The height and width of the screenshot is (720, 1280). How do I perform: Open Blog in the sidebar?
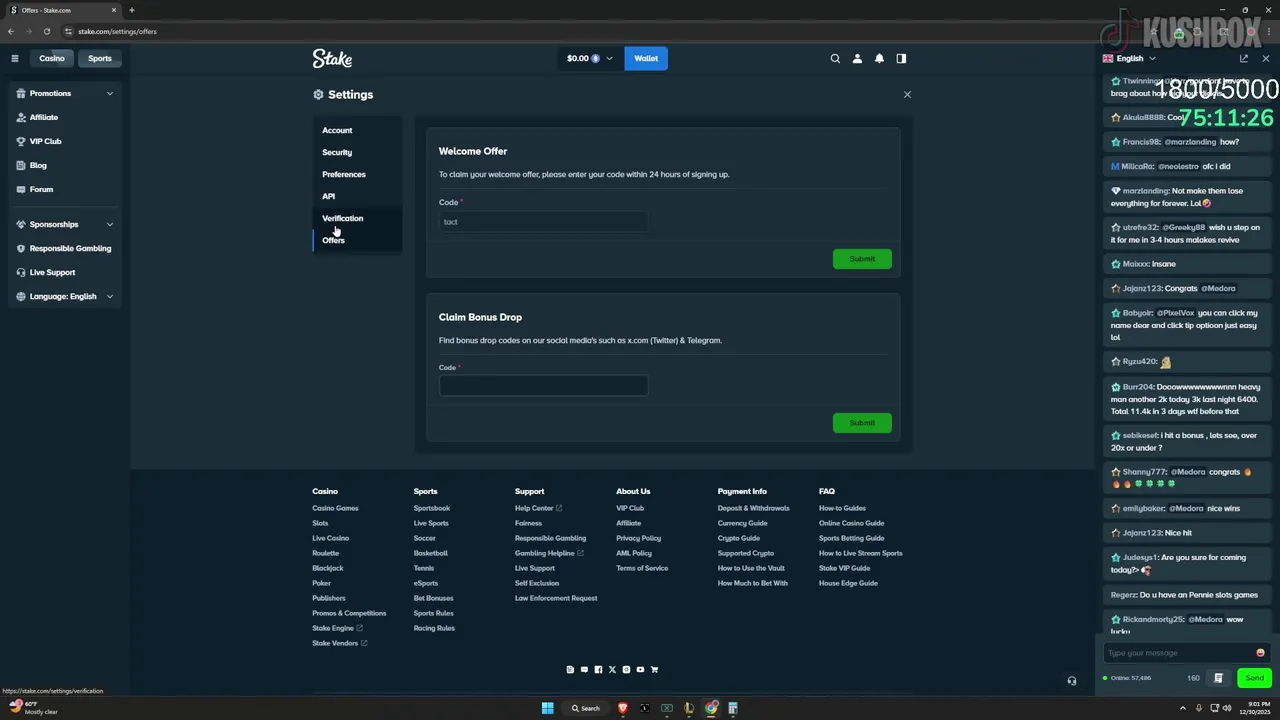tap(38, 165)
